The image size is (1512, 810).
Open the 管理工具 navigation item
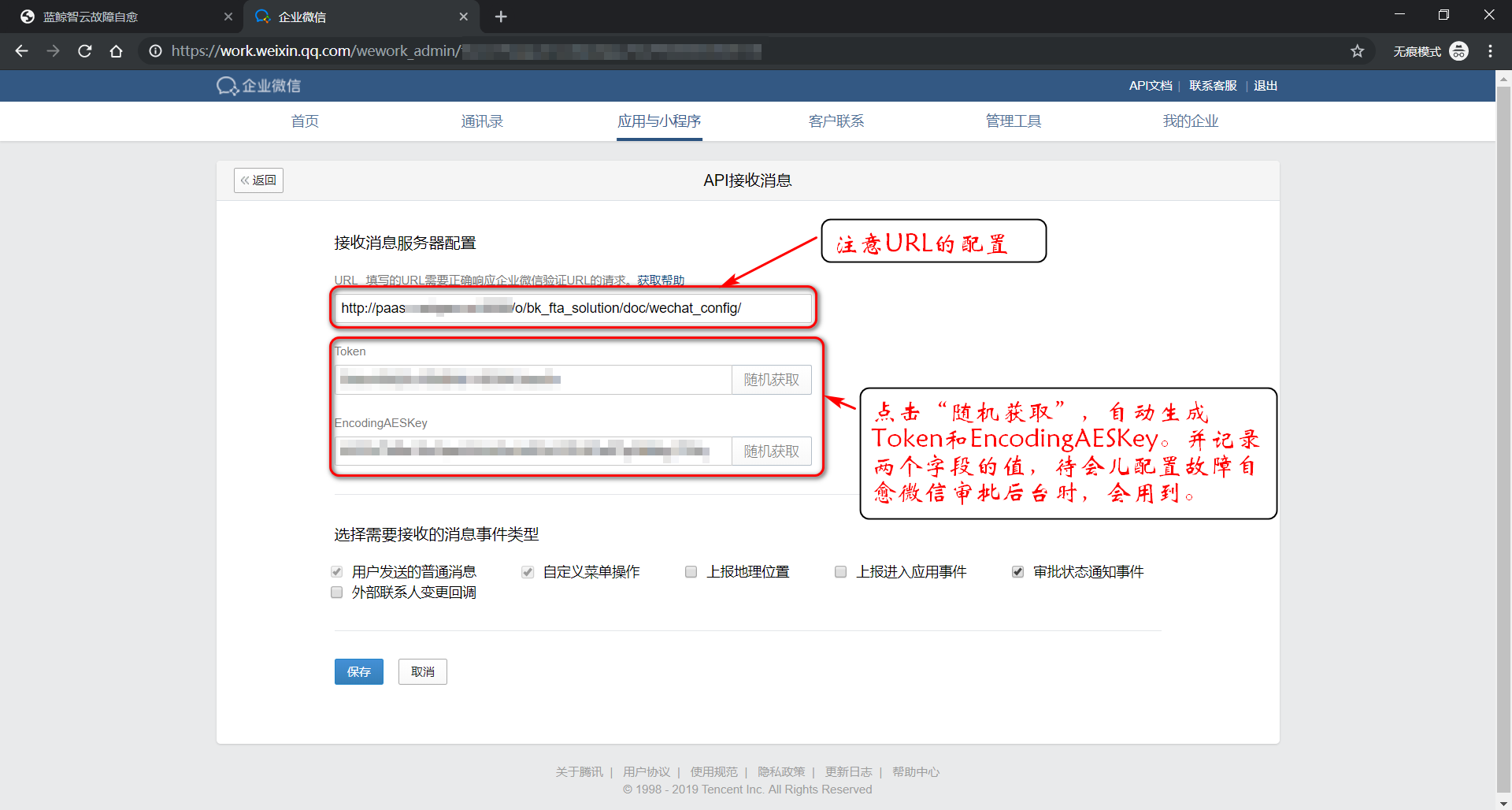pos(1014,121)
